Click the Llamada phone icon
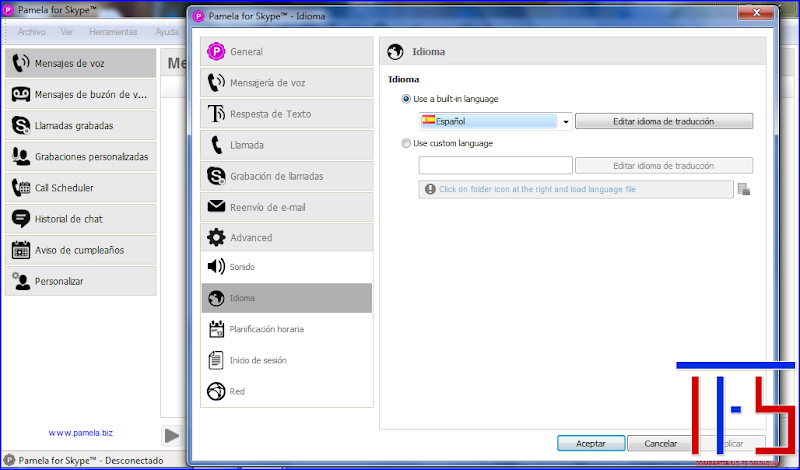 click(x=216, y=145)
